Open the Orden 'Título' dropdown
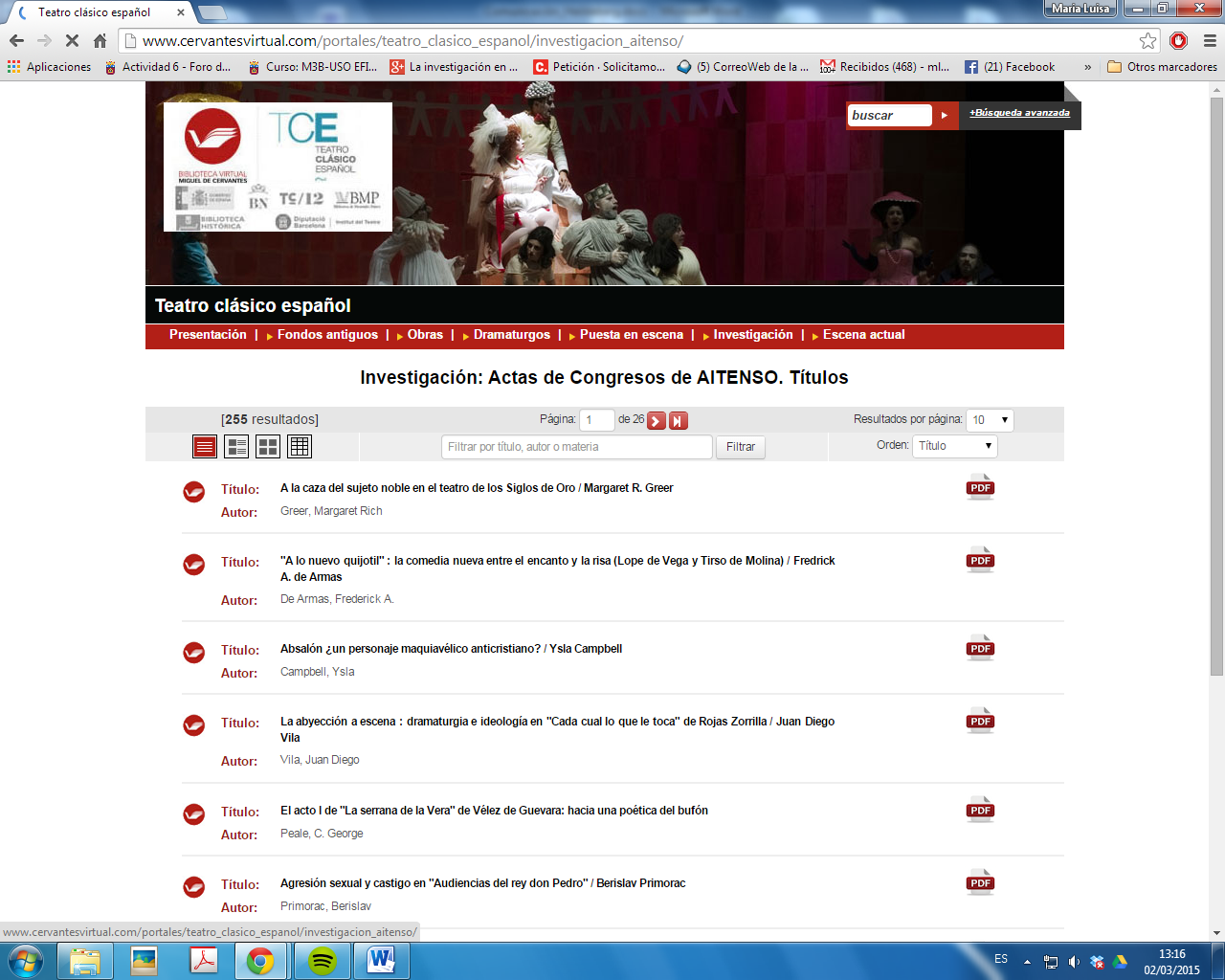1225x980 pixels. pyautogui.click(x=955, y=446)
